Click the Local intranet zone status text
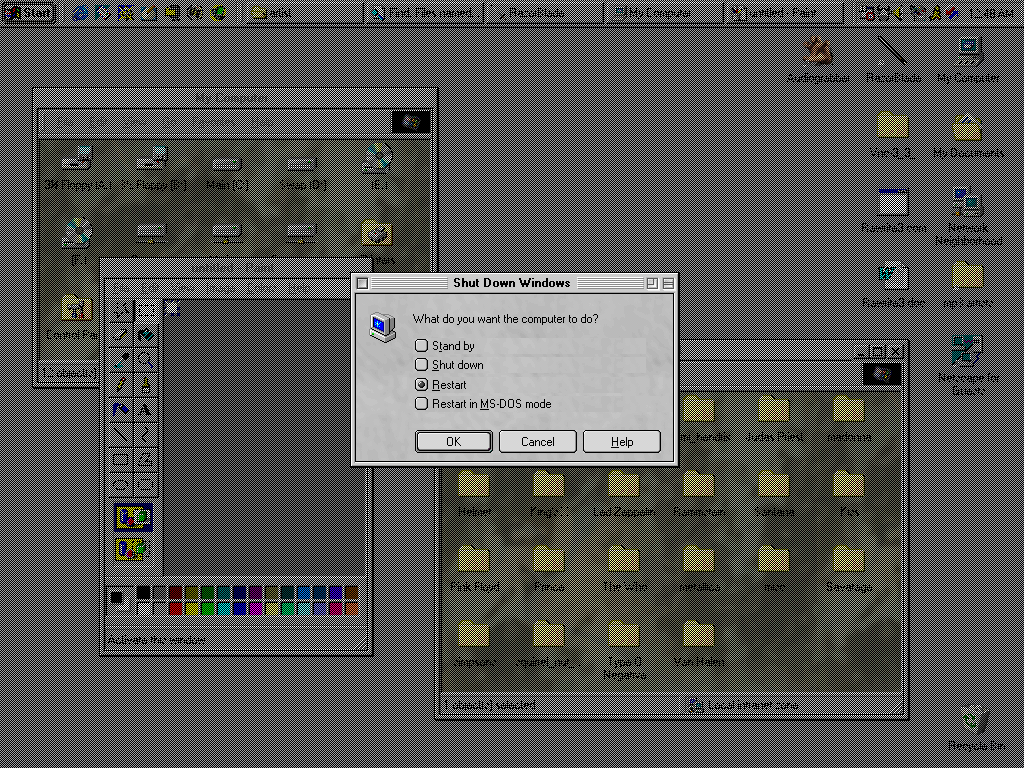 752,705
